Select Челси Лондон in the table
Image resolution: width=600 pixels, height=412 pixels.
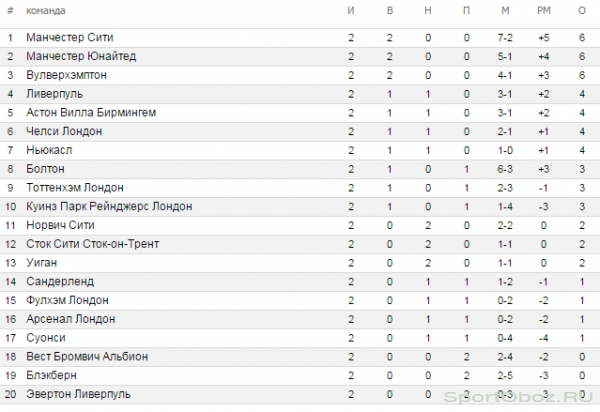pos(64,131)
